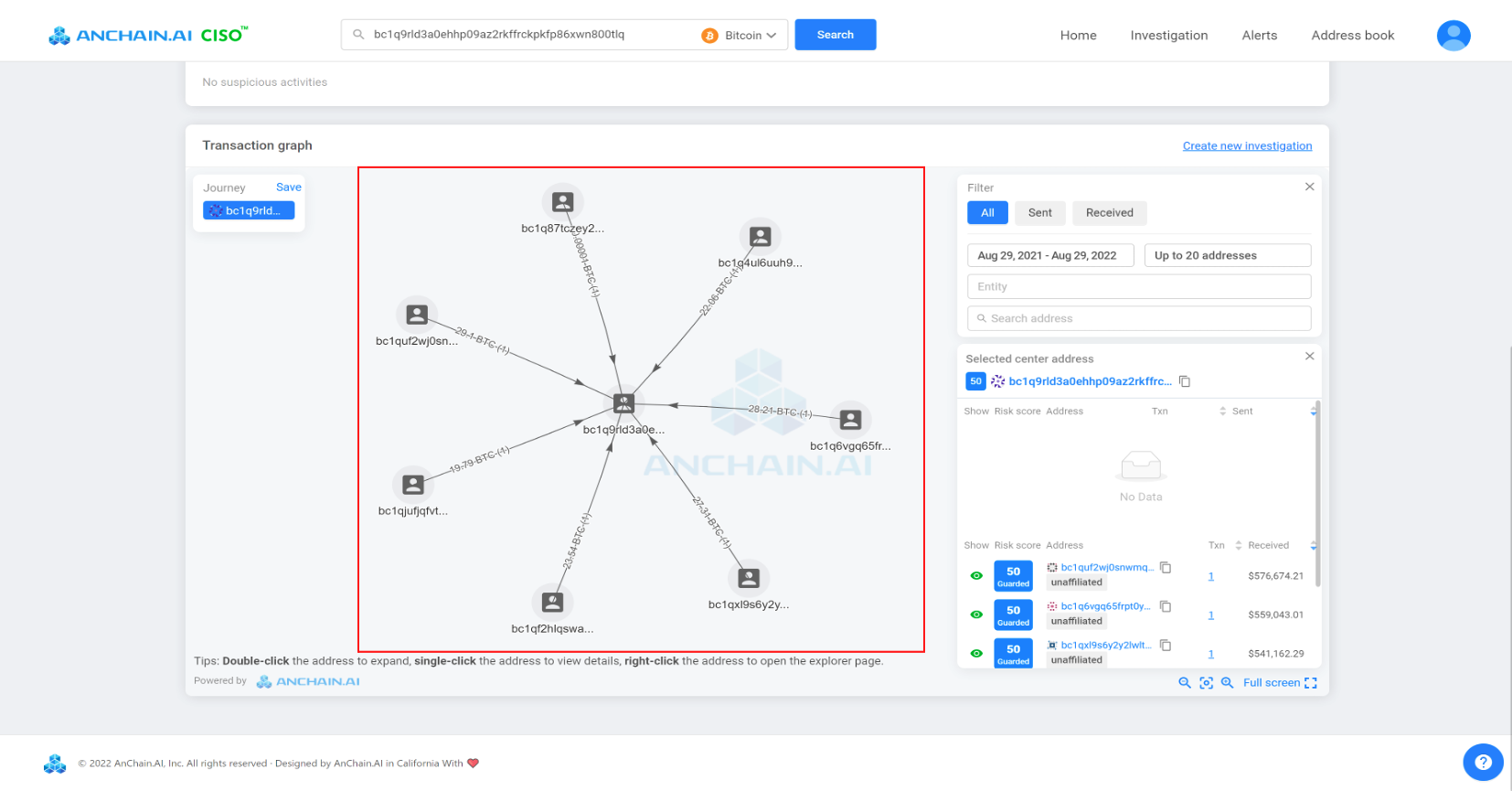Select the bc1quf2wj0sn node in graph

pos(417,315)
